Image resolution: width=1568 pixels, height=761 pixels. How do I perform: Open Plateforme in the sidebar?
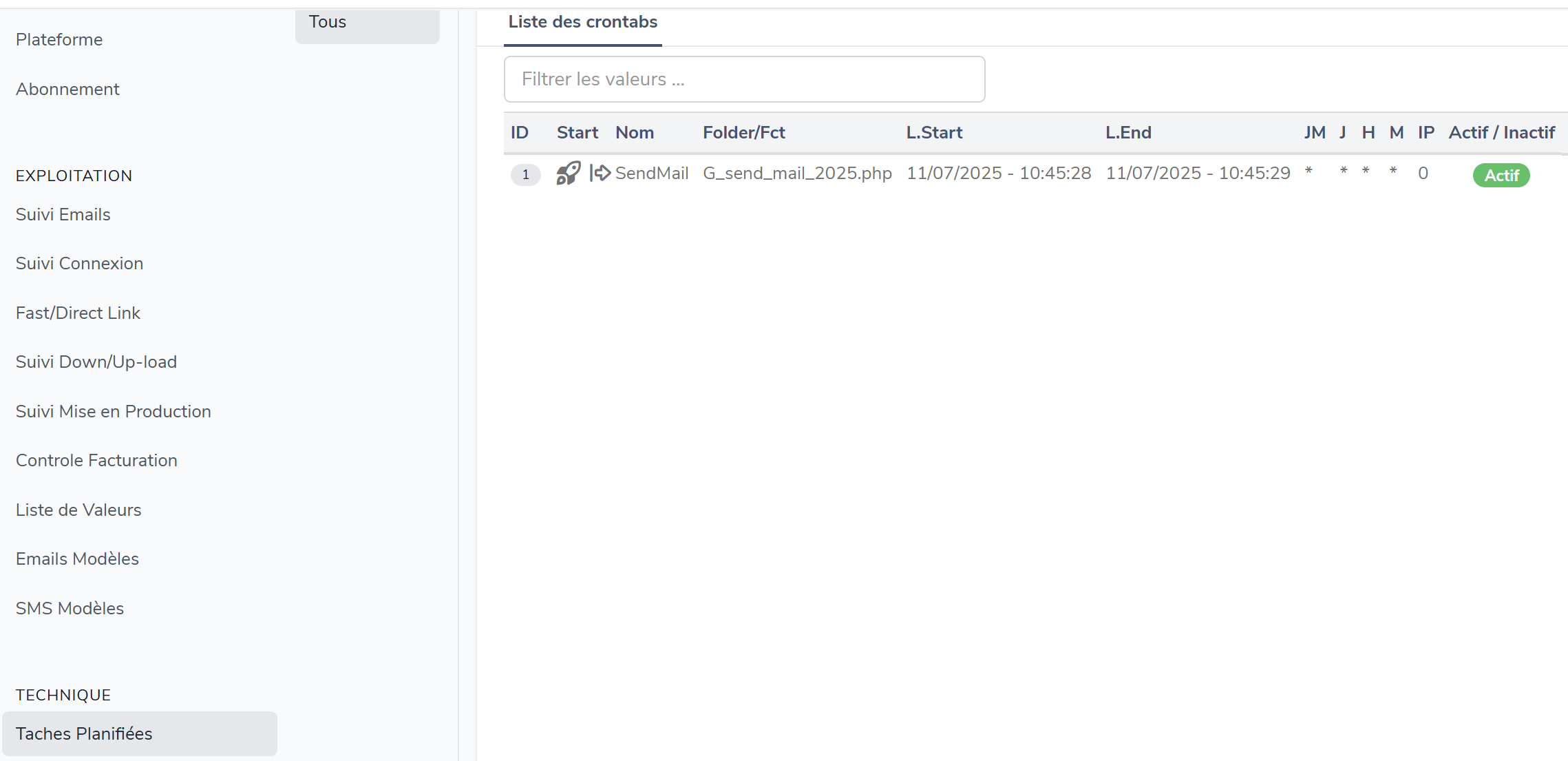point(59,40)
